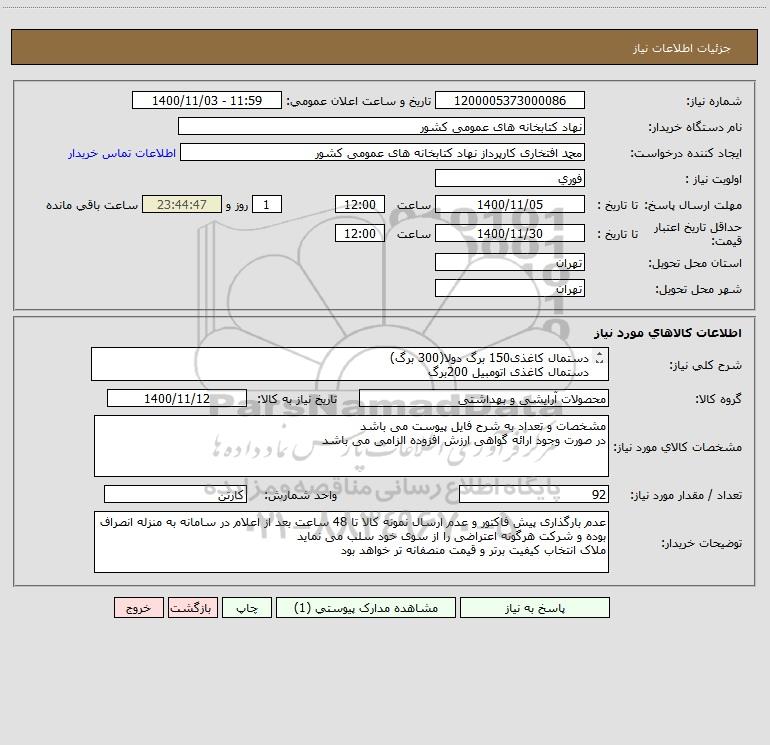Click the label 'اولویت نیاز :'
770x745 pixels.
click(714, 179)
